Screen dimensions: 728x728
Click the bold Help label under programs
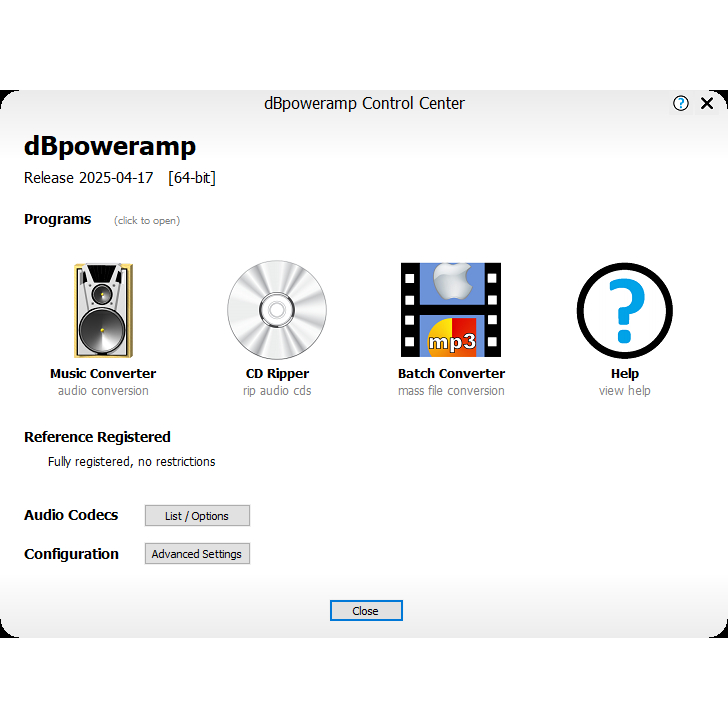(625, 373)
